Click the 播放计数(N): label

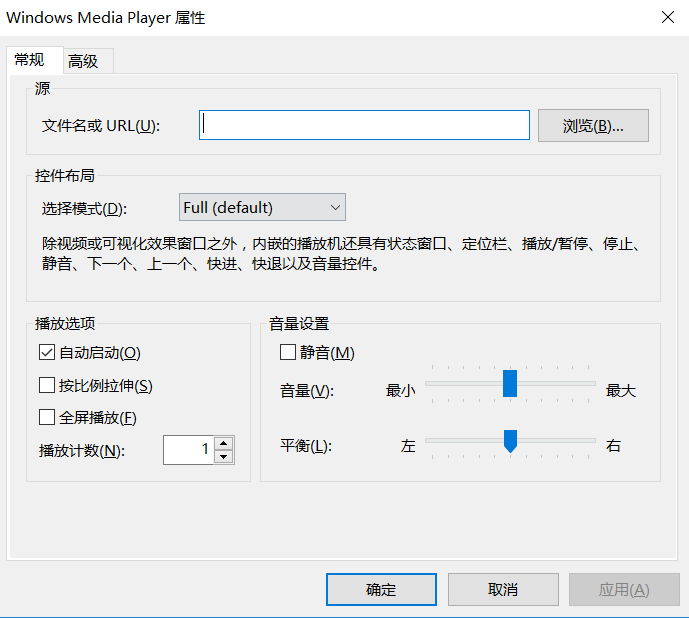click(x=82, y=451)
